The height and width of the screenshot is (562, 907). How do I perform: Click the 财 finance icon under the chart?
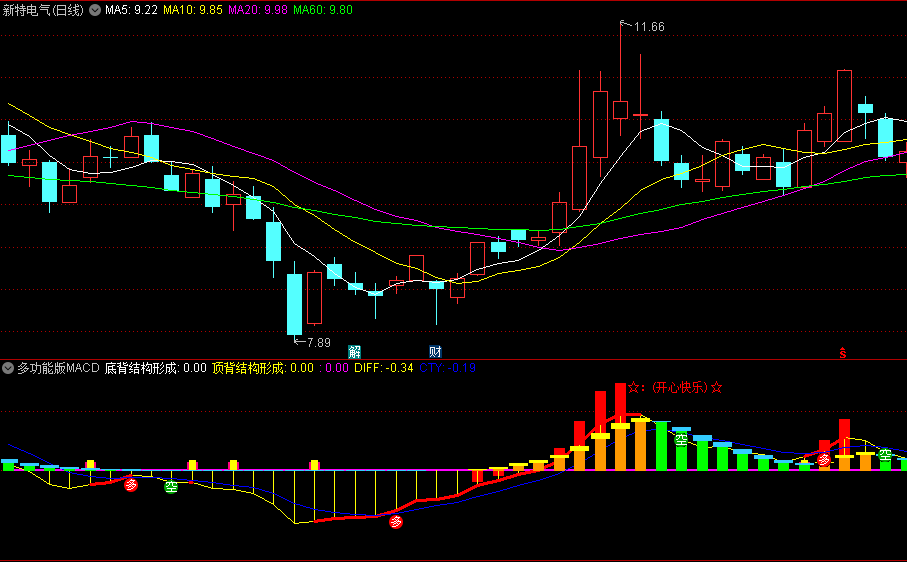pos(436,352)
